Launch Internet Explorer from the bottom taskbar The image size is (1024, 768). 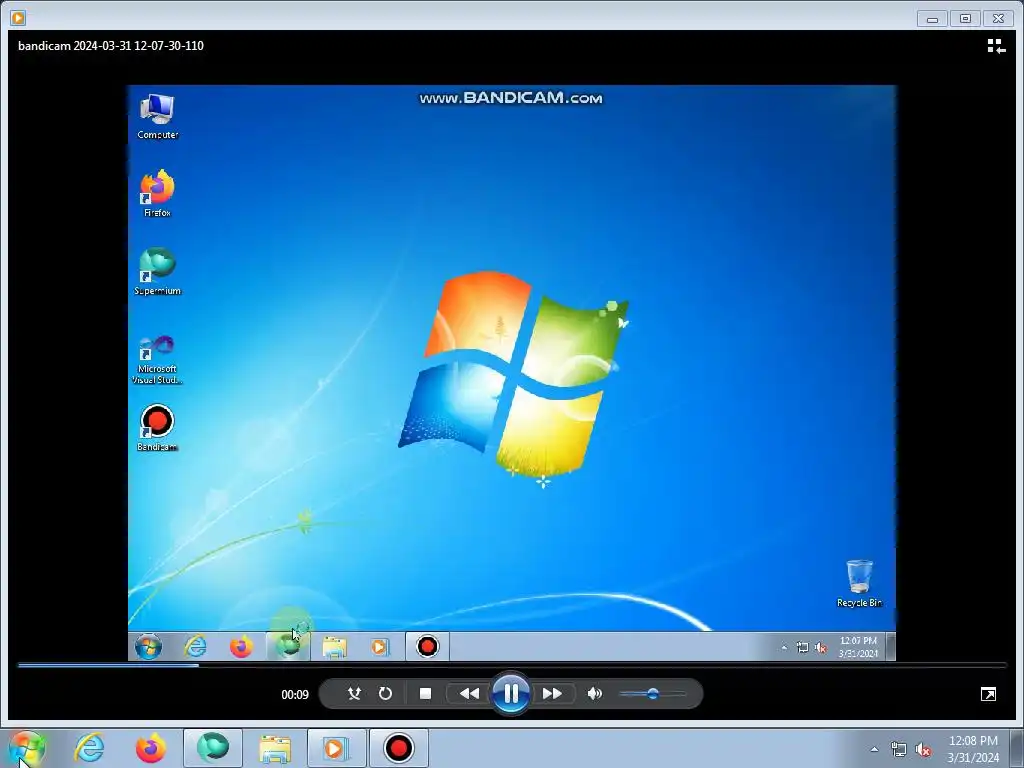point(89,748)
